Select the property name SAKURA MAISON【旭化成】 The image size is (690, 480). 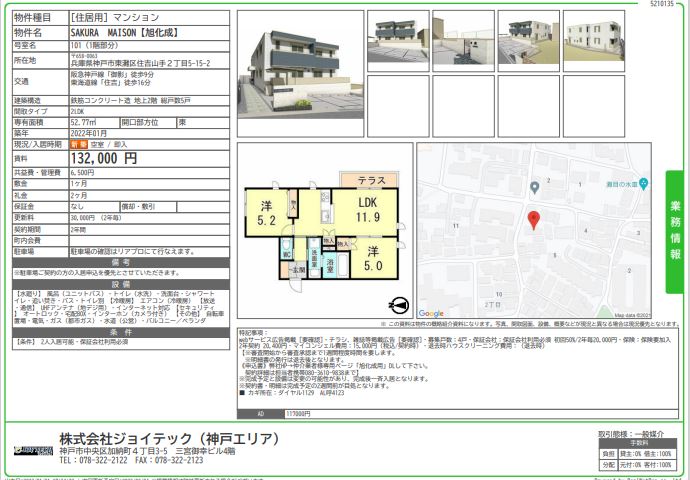pos(124,33)
